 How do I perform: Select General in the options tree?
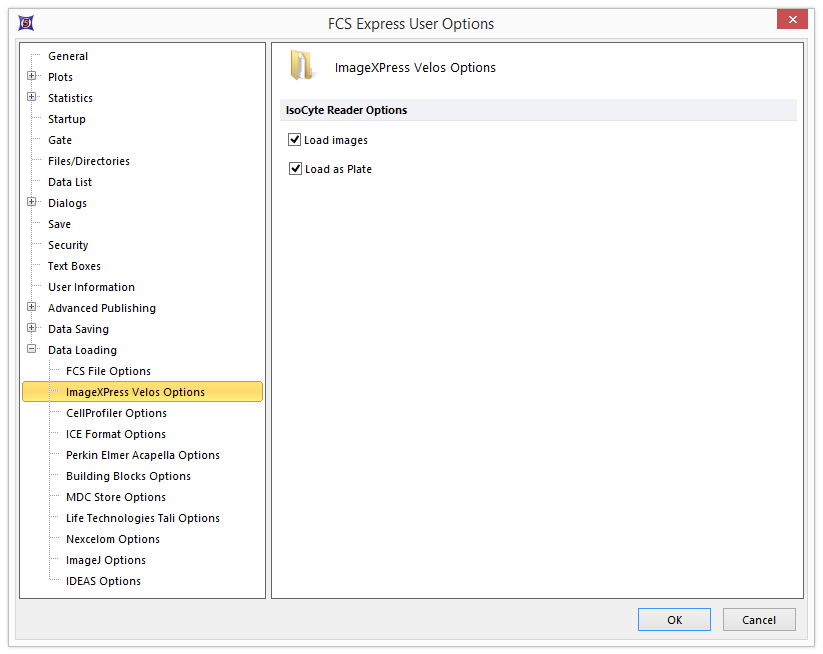(68, 56)
